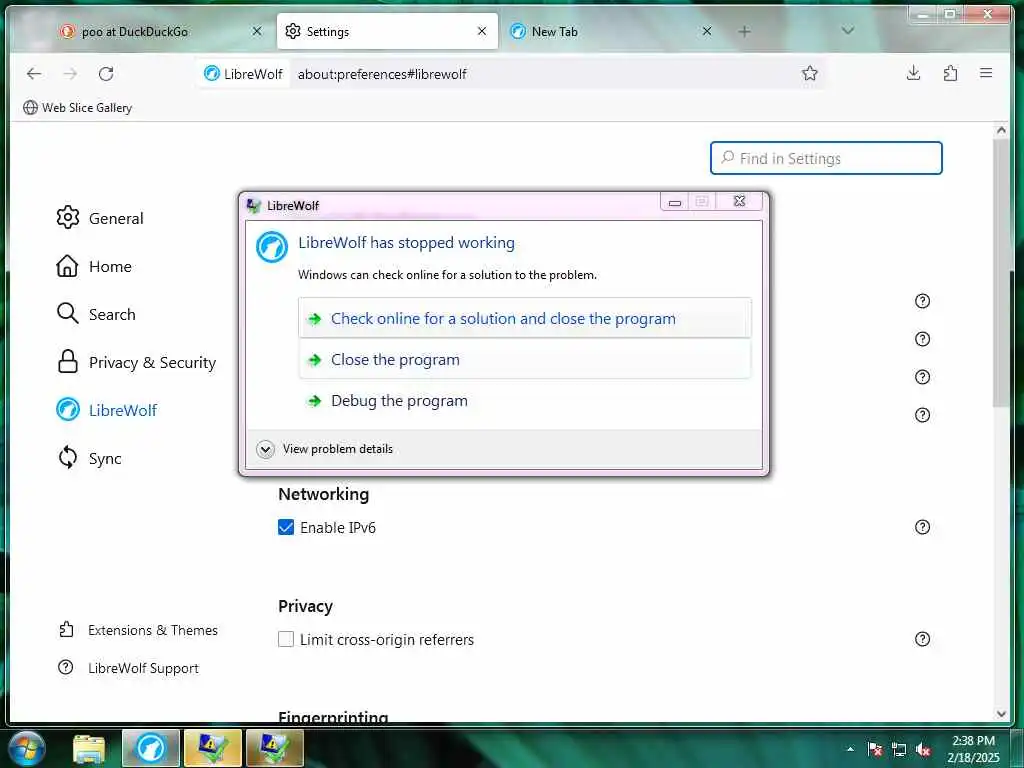Screen dimensions: 1024x768
Task: Close the poo at DuckDuckGo tab
Action: point(257,31)
